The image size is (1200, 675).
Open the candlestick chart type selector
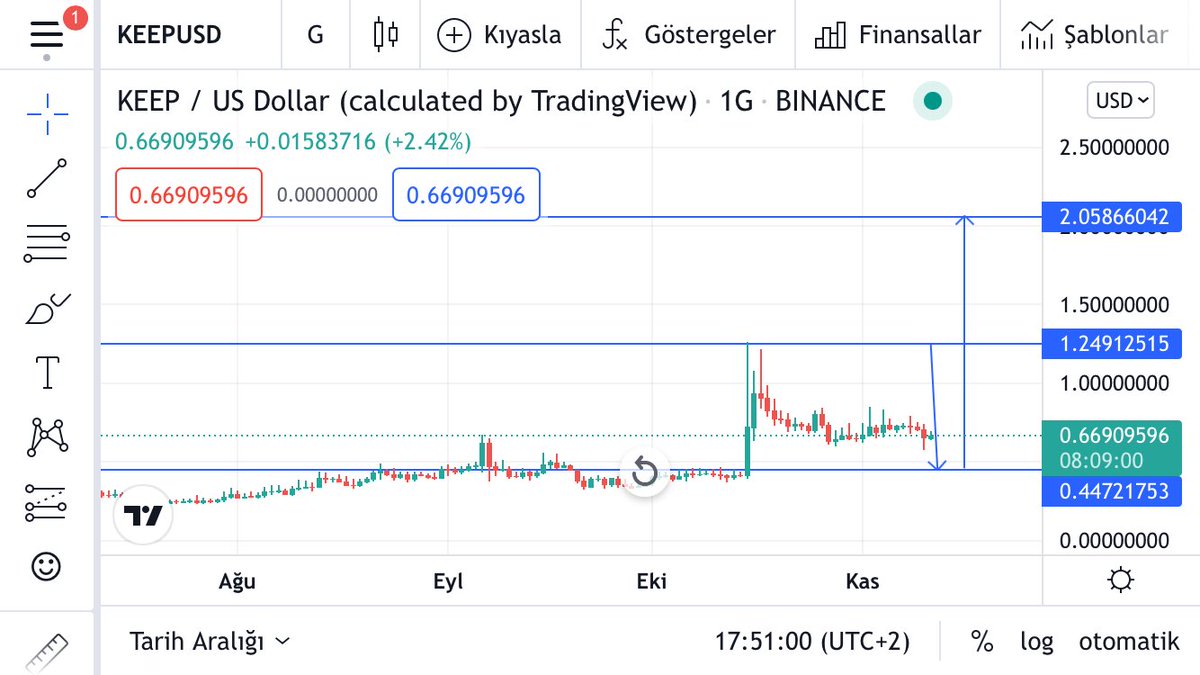coord(385,35)
